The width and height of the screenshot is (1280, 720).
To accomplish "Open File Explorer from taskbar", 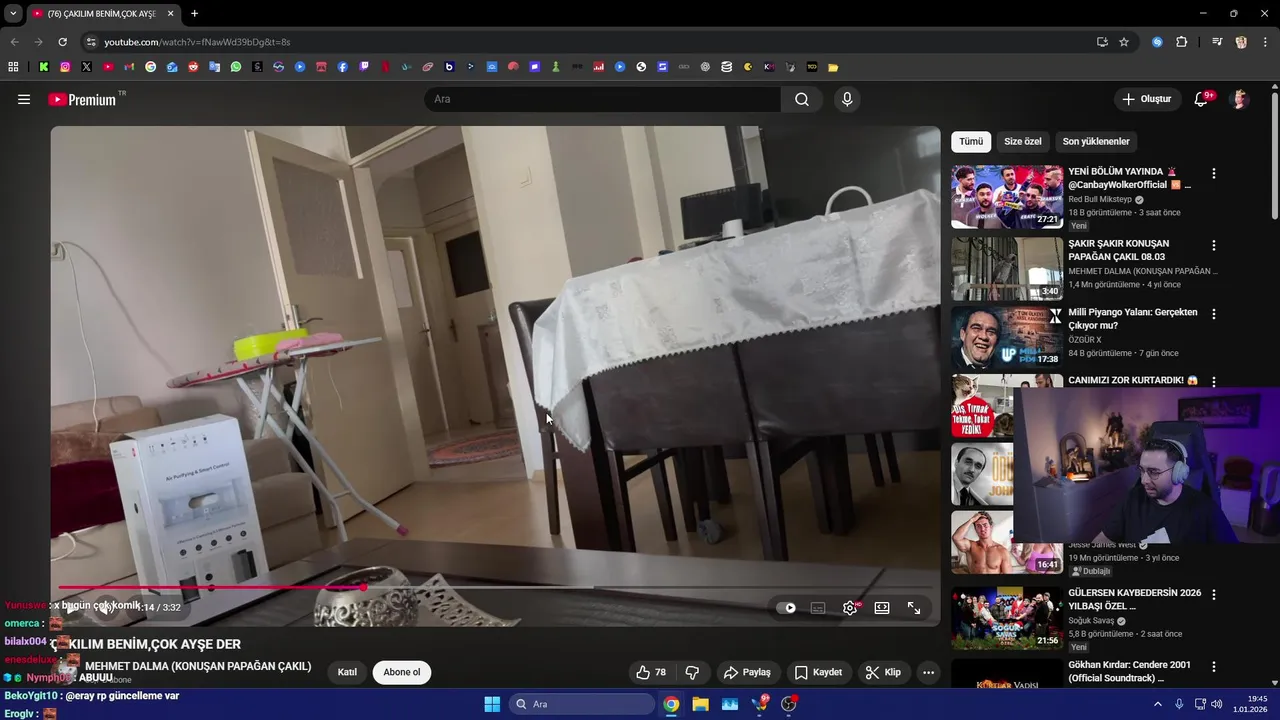I will [x=700, y=704].
